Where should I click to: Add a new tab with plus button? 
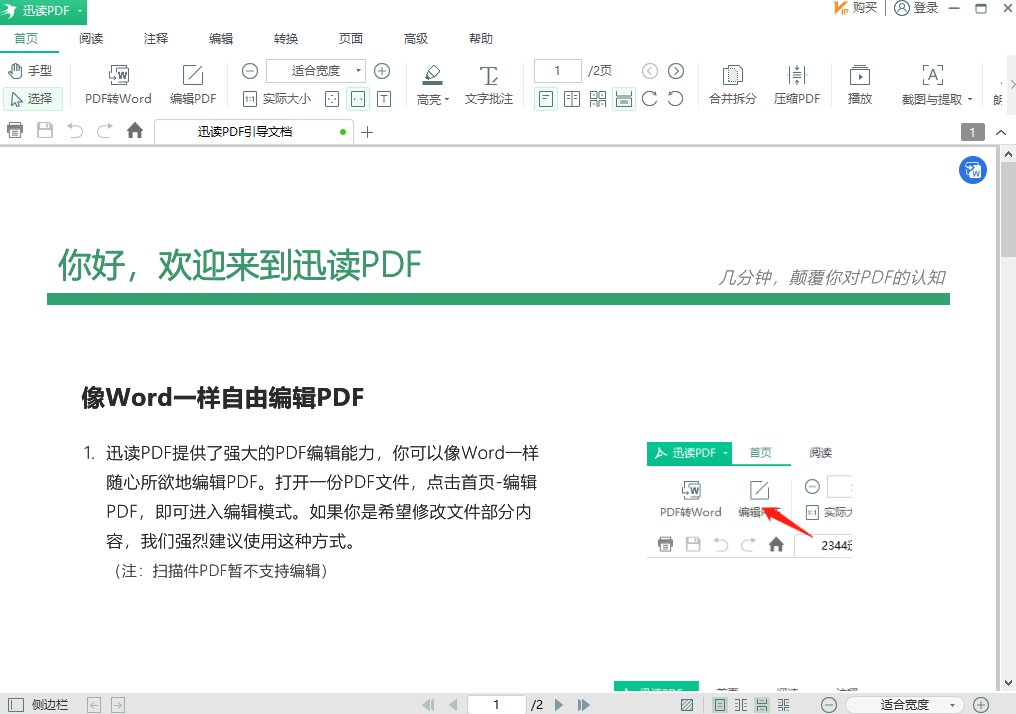point(367,133)
